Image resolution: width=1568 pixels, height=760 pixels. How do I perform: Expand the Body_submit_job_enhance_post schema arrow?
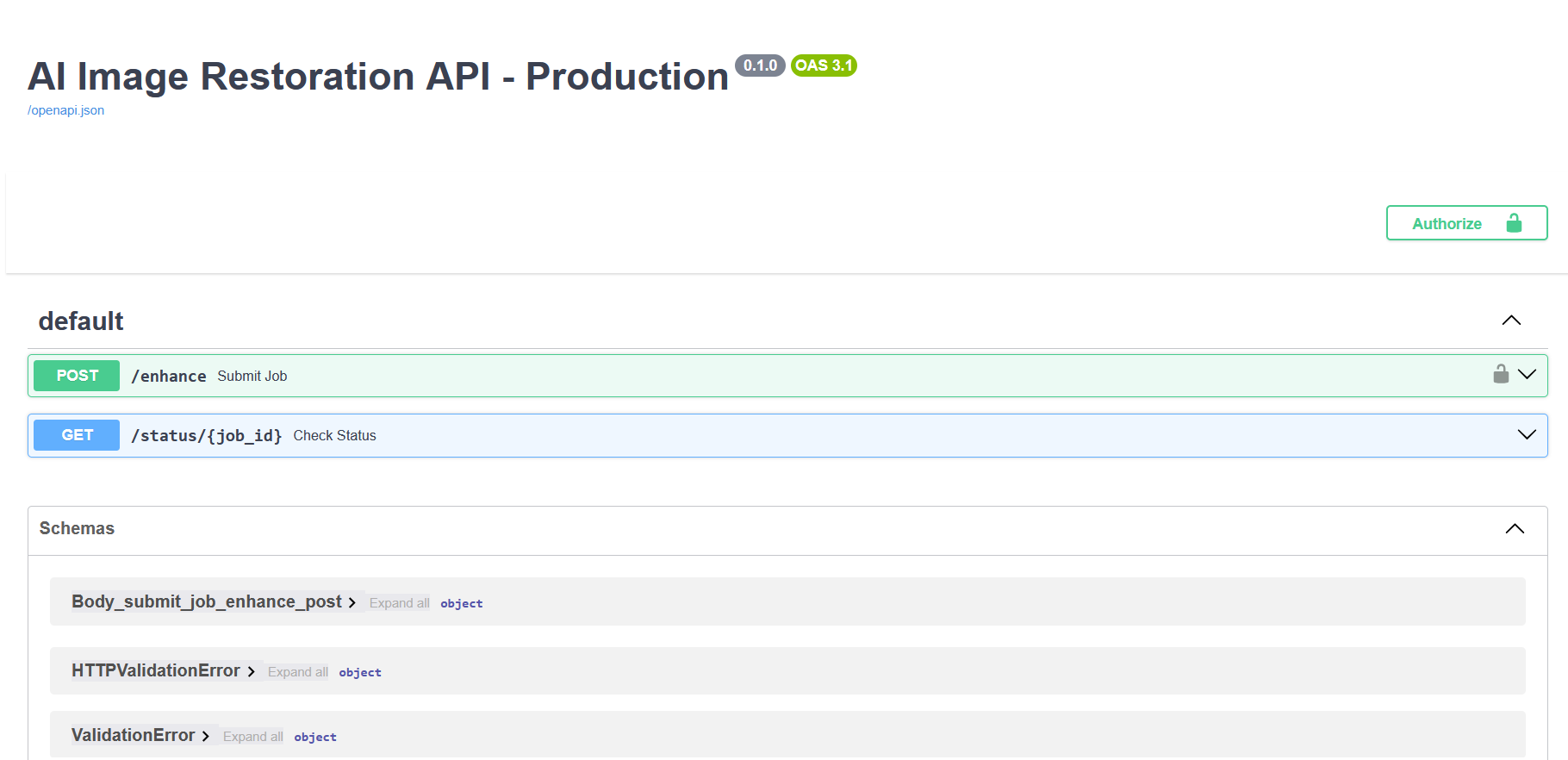(352, 602)
